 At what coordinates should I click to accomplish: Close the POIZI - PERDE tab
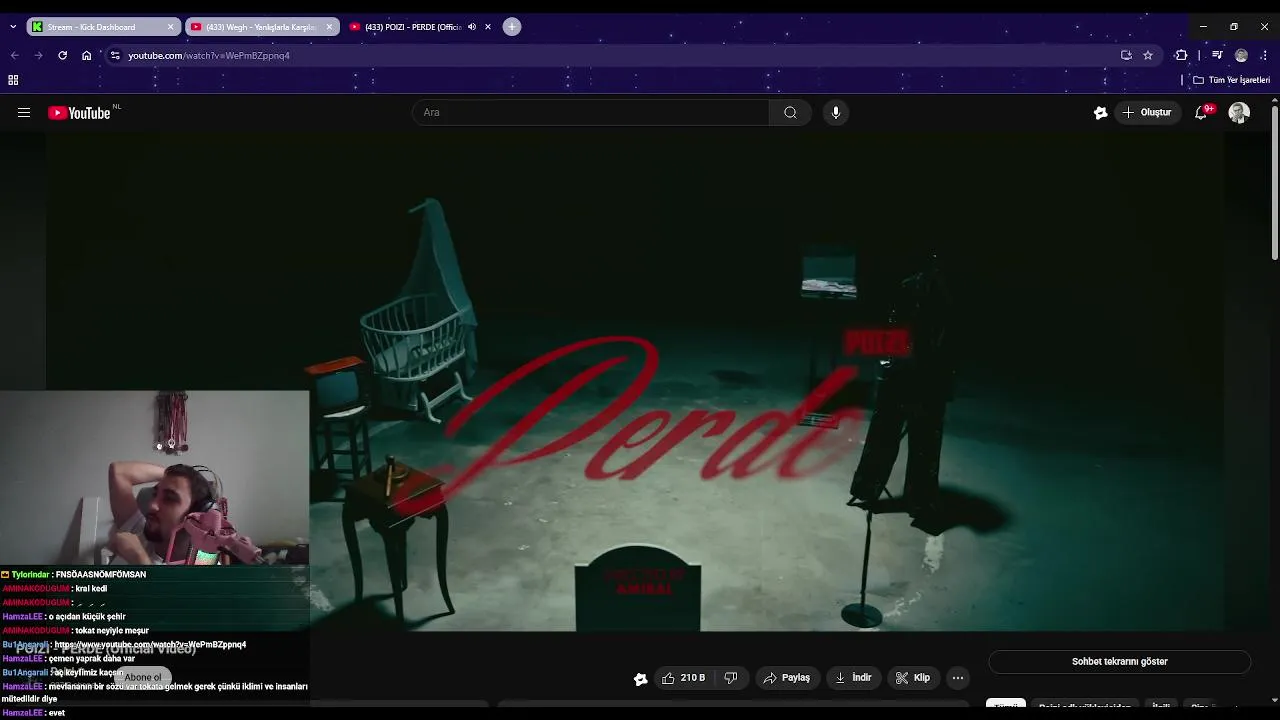pos(488,27)
